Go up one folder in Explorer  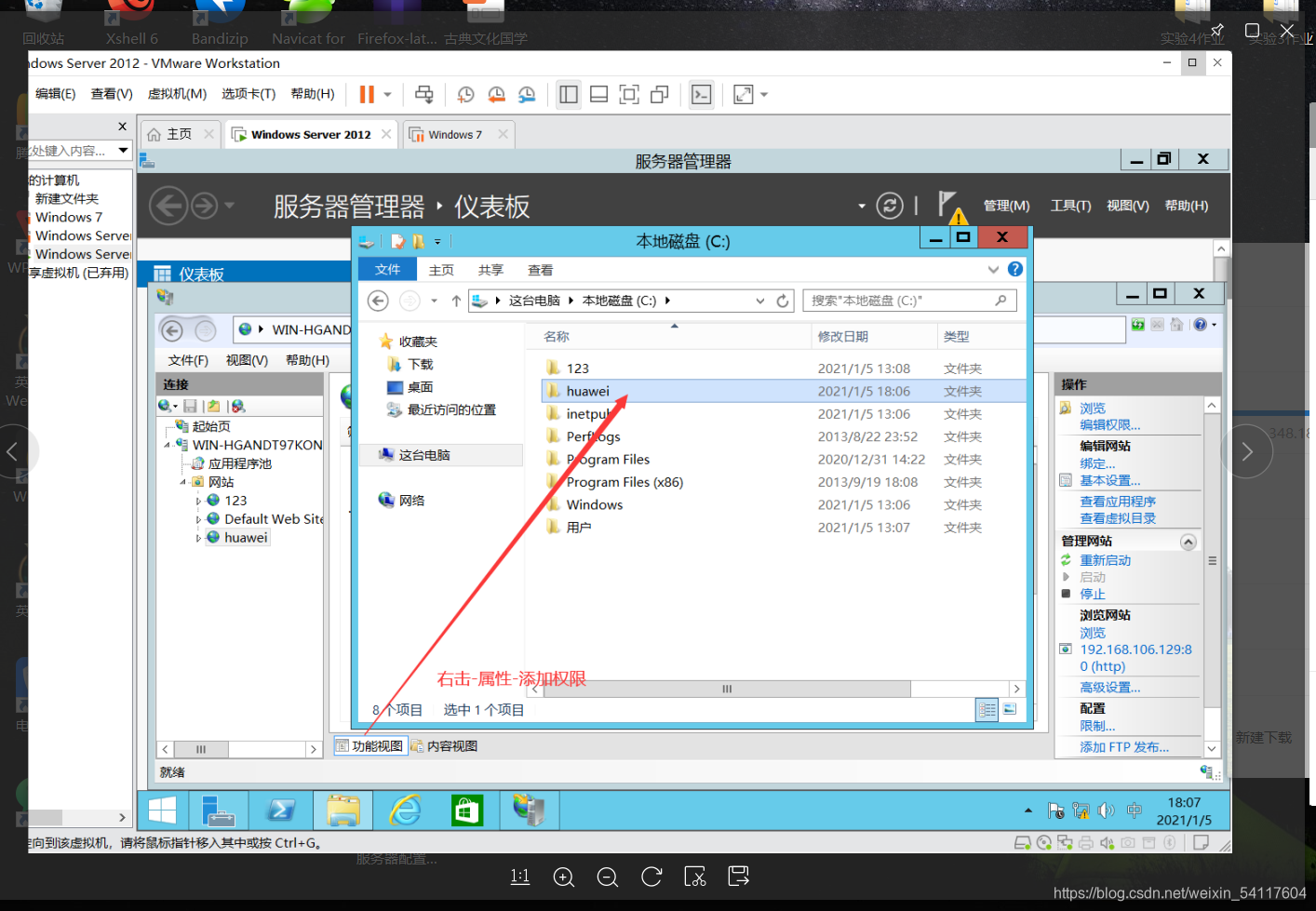(456, 301)
